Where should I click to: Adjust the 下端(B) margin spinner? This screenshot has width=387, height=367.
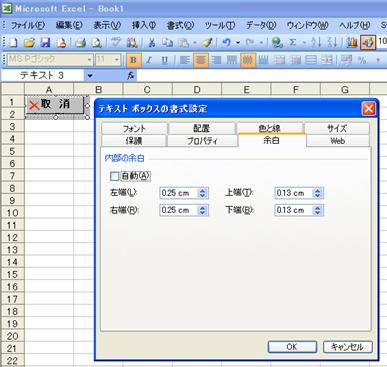click(318, 210)
